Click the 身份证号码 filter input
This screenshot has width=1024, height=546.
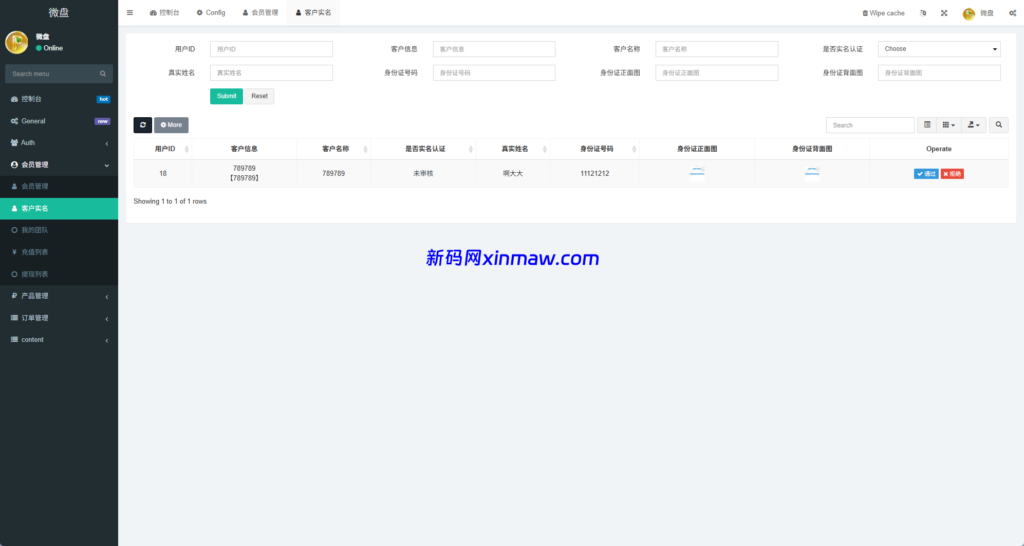494,72
